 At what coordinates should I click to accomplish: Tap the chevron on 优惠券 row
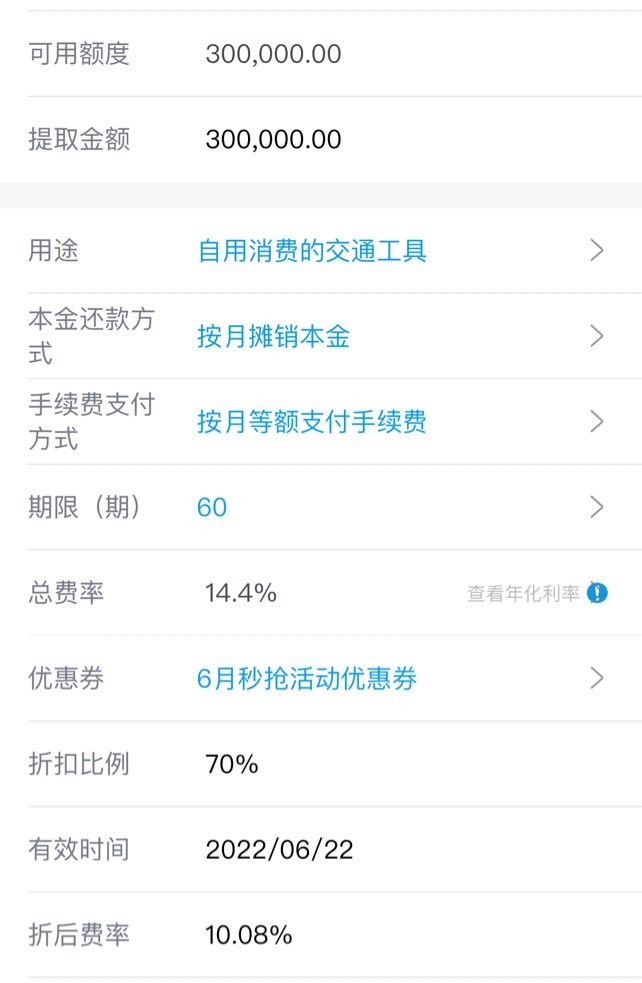597,678
